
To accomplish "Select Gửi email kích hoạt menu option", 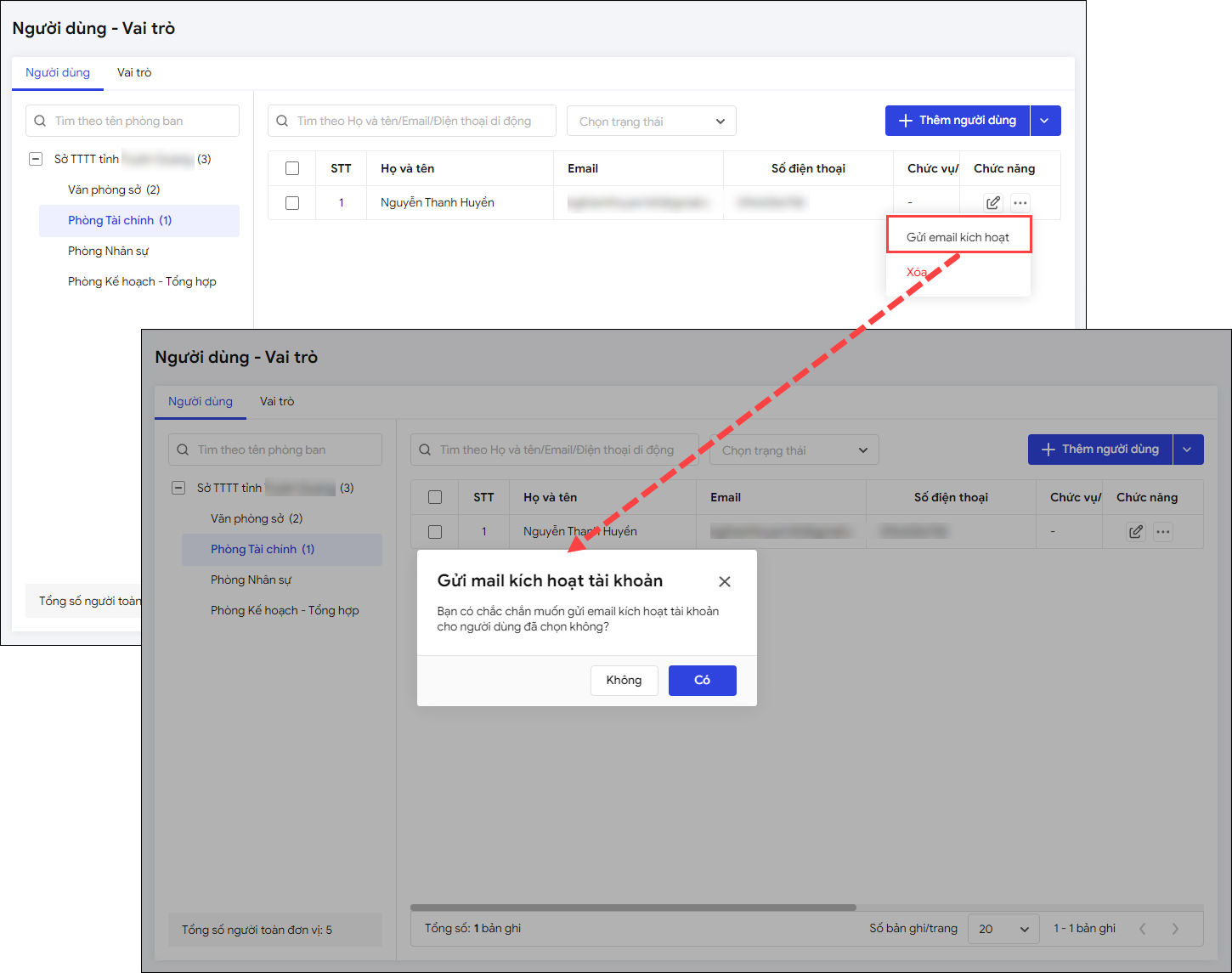I will (x=958, y=237).
